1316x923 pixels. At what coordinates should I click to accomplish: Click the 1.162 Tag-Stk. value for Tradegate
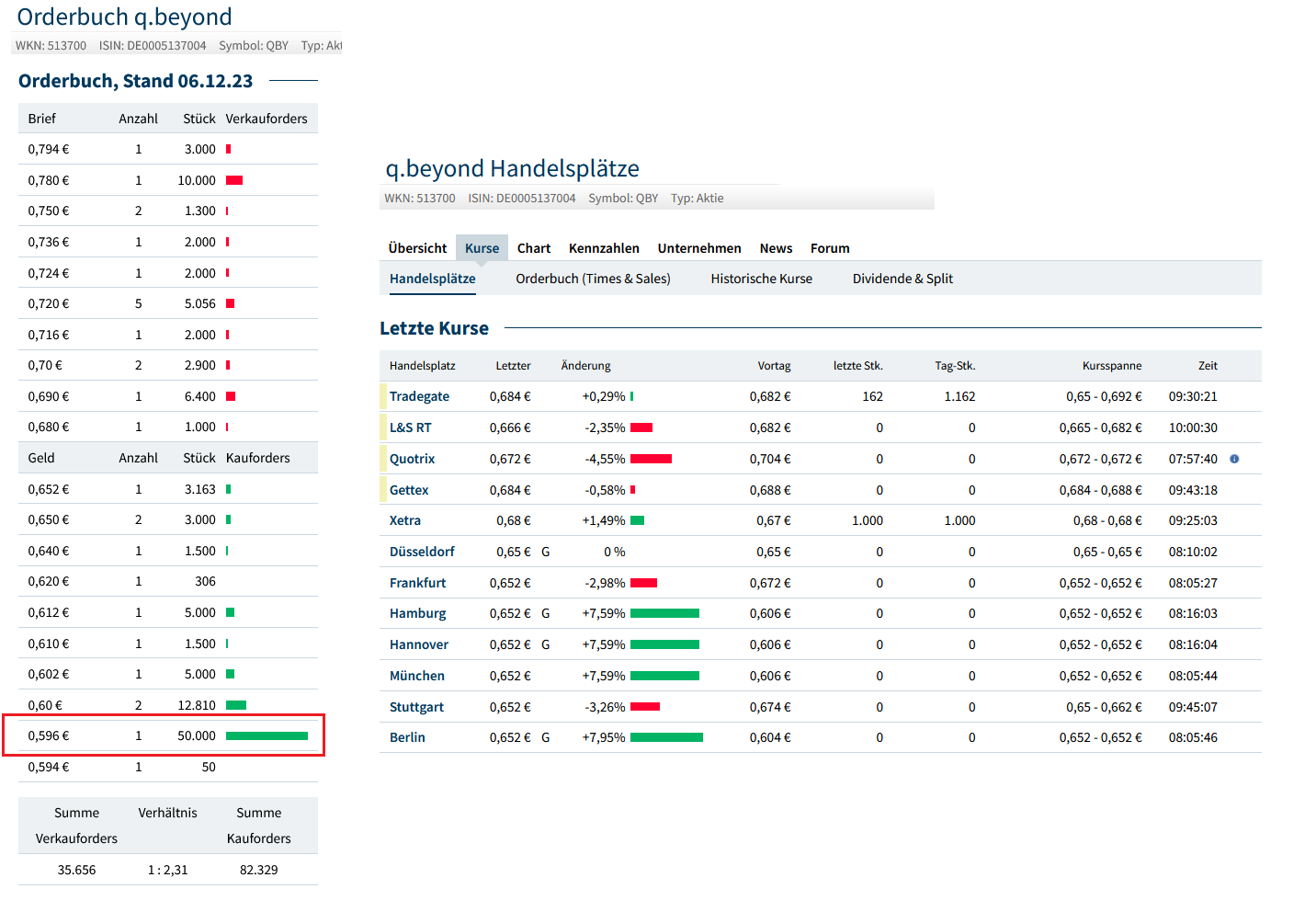pos(959,396)
